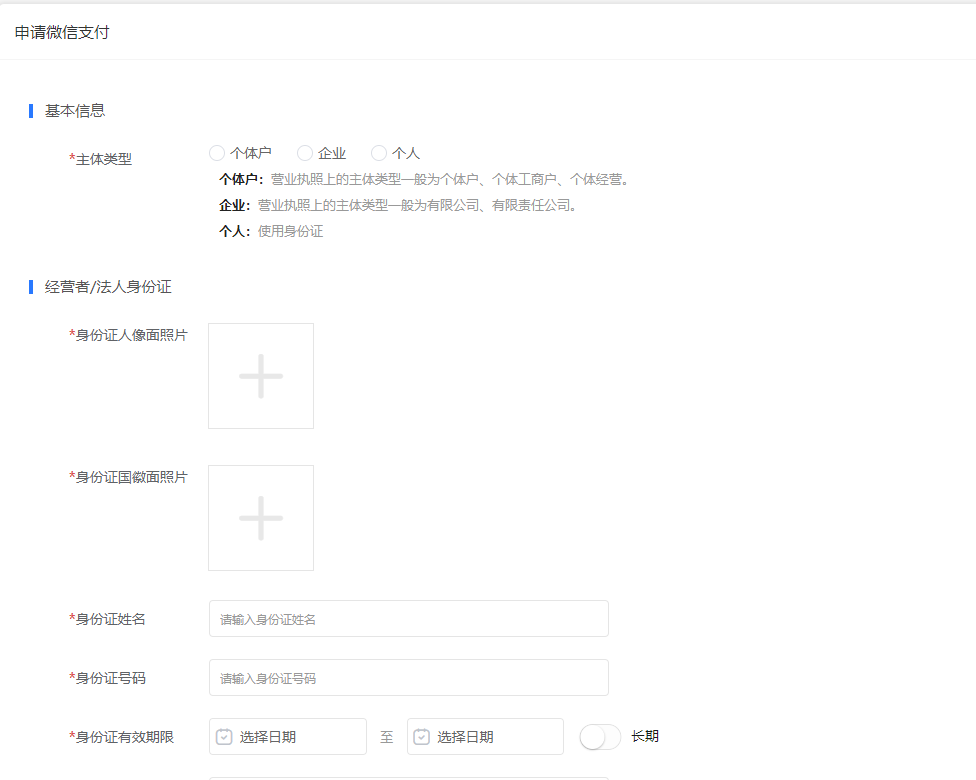Click the calendar icon in end date picker

tap(422, 737)
